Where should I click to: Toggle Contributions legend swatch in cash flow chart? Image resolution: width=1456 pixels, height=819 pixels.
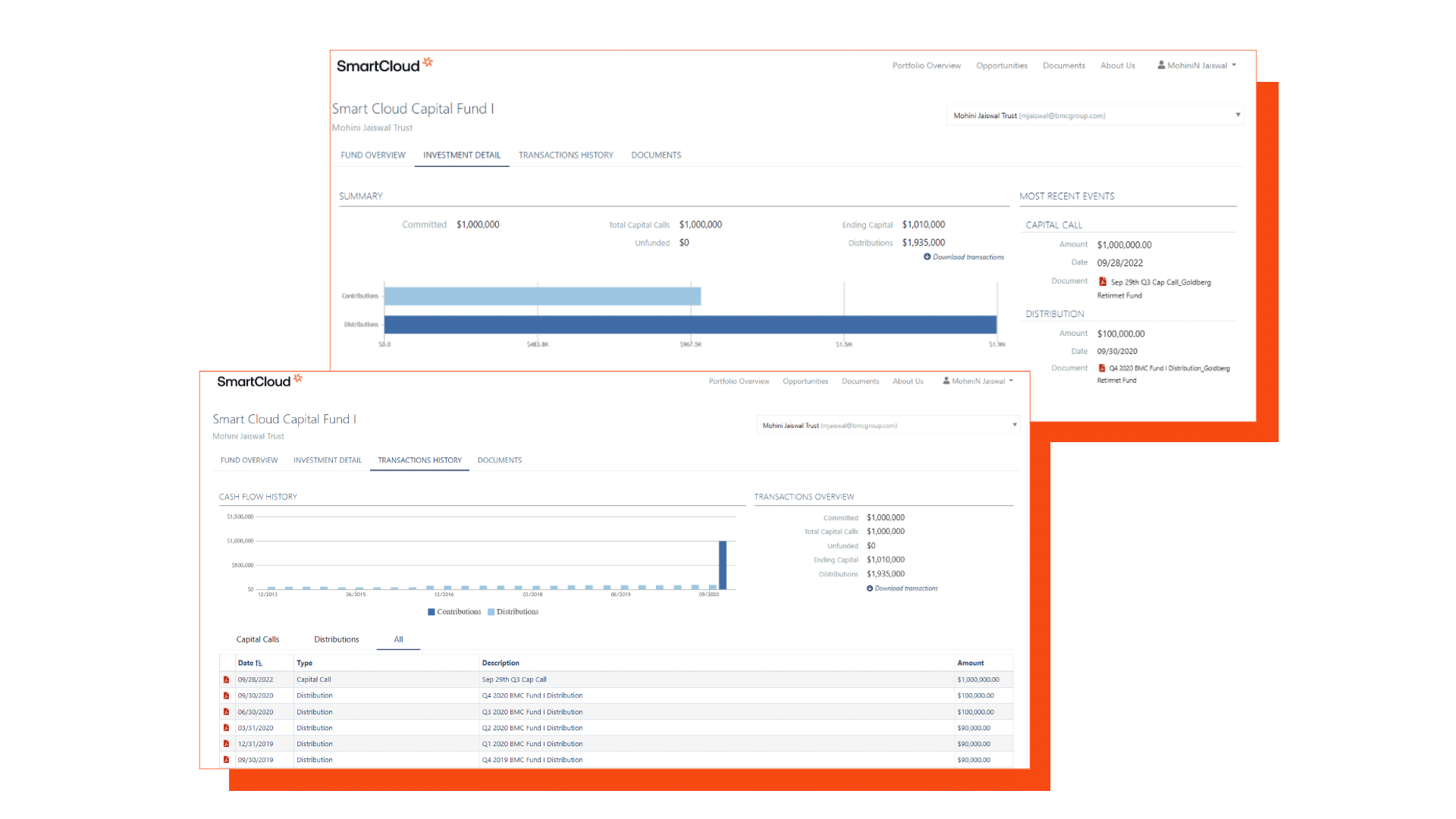tap(431, 612)
